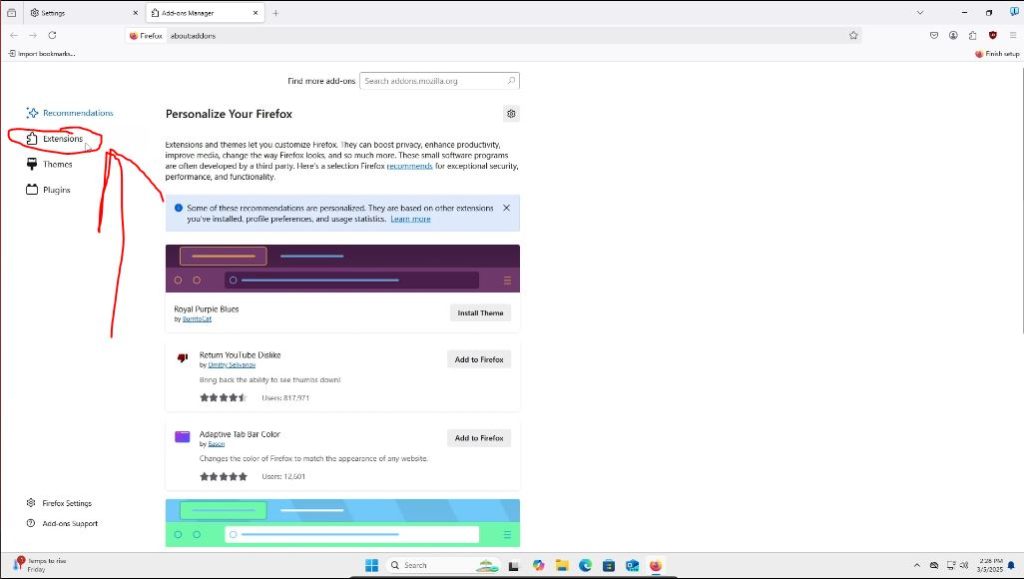Click Import bookmarks in bookmarks bar
This screenshot has width=1024, height=579.
click(x=42, y=54)
